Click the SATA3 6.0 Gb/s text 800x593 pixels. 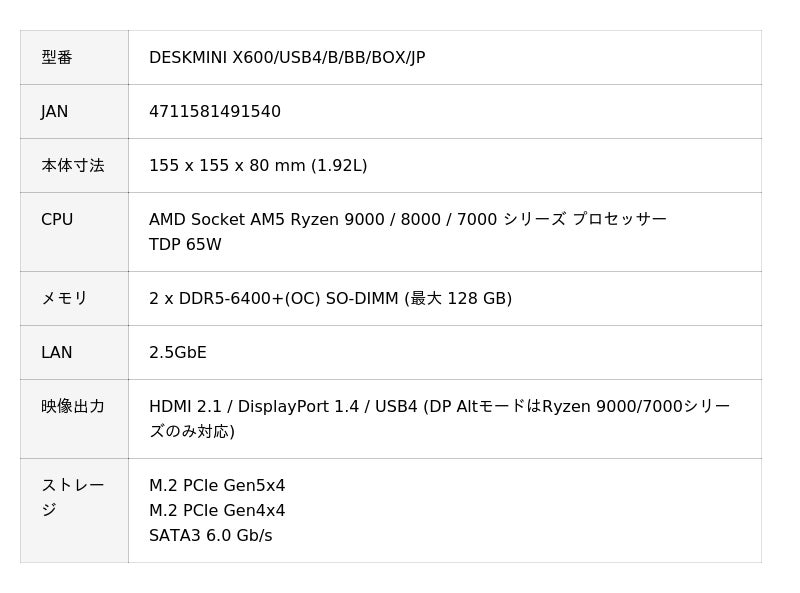(210, 536)
